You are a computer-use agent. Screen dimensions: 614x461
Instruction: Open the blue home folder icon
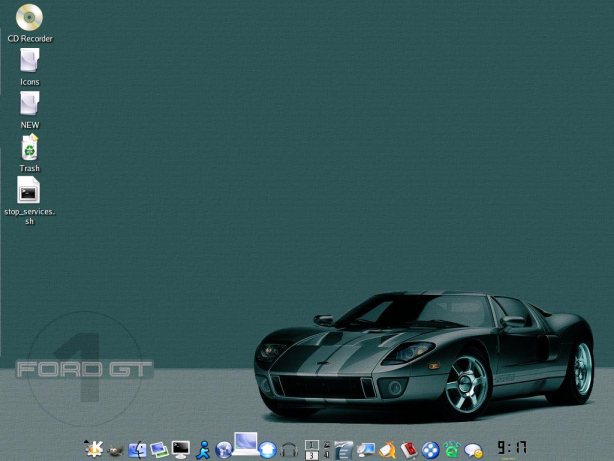pyautogui.click(x=268, y=450)
